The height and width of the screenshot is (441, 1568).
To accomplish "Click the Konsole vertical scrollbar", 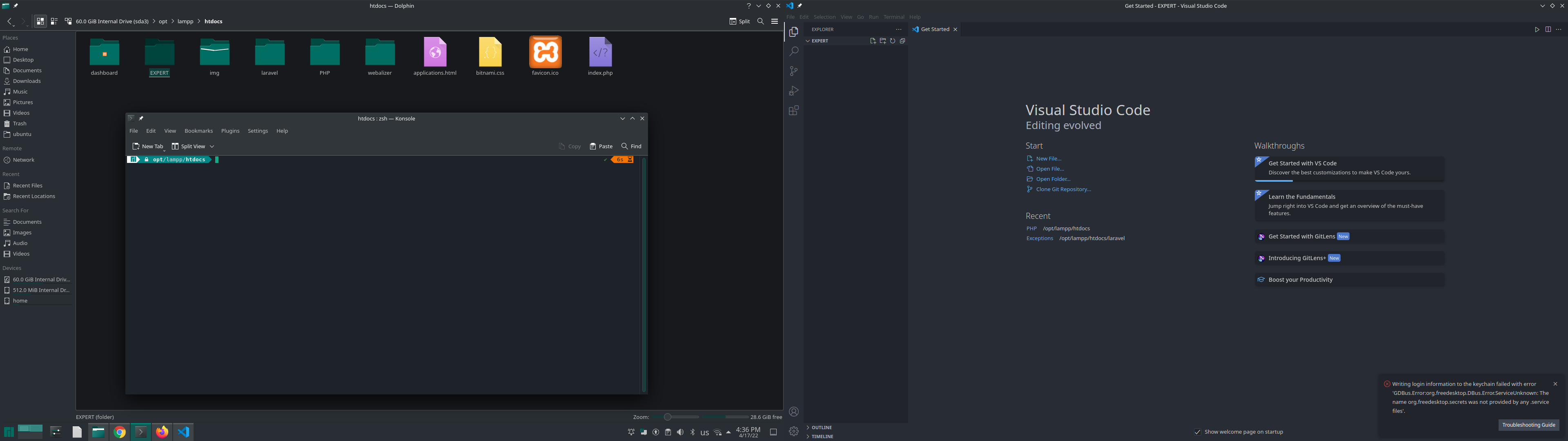I will pos(644,274).
